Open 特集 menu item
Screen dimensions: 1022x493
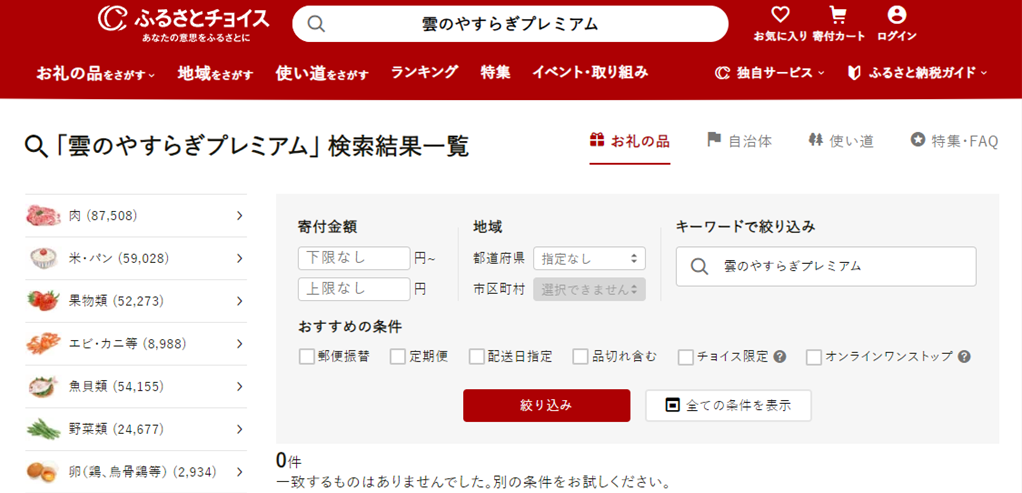click(x=495, y=72)
